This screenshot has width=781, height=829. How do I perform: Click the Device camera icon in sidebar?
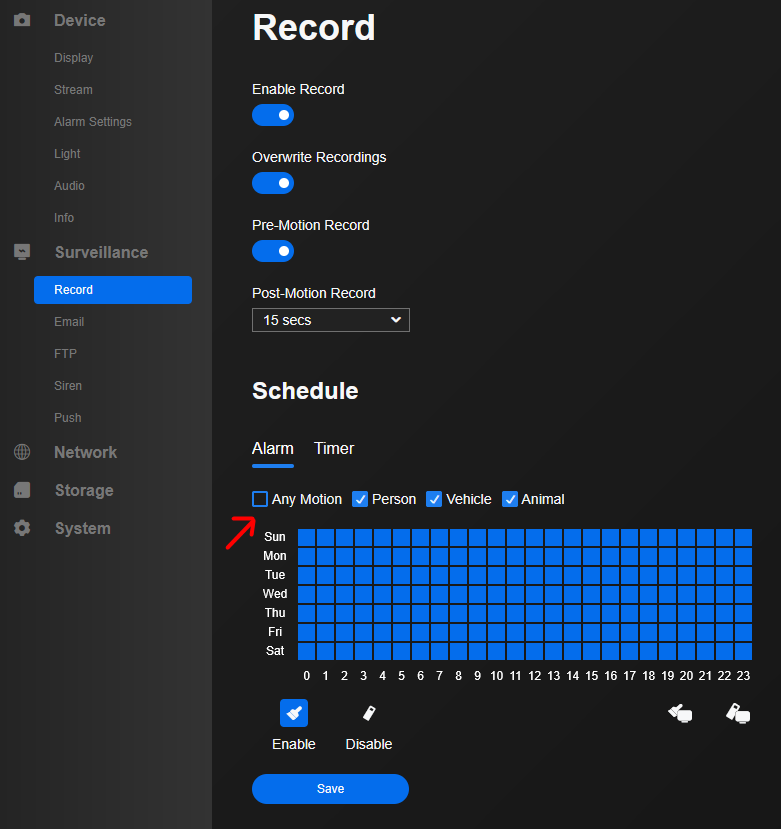pos(22,20)
